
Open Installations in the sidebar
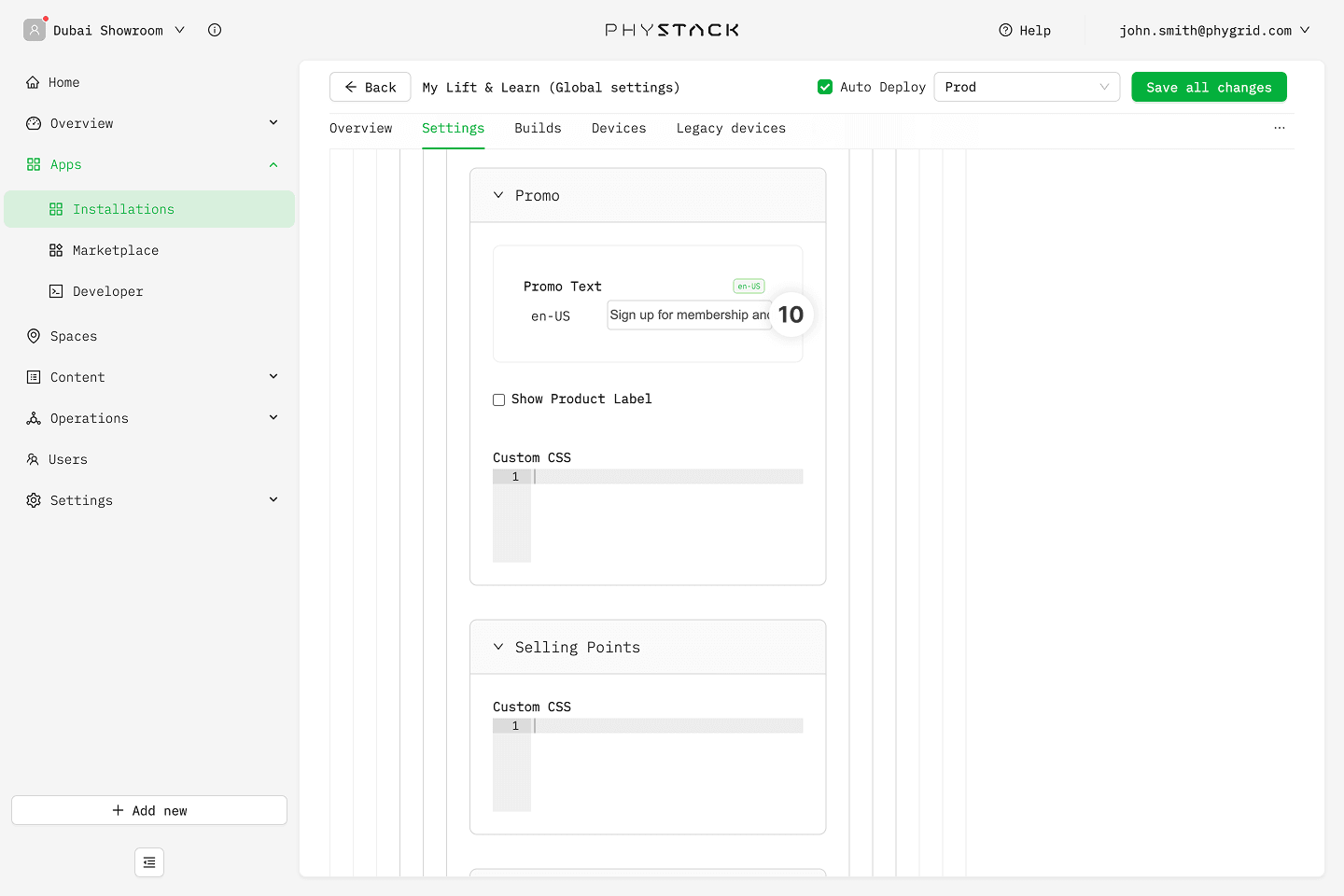[x=149, y=209]
